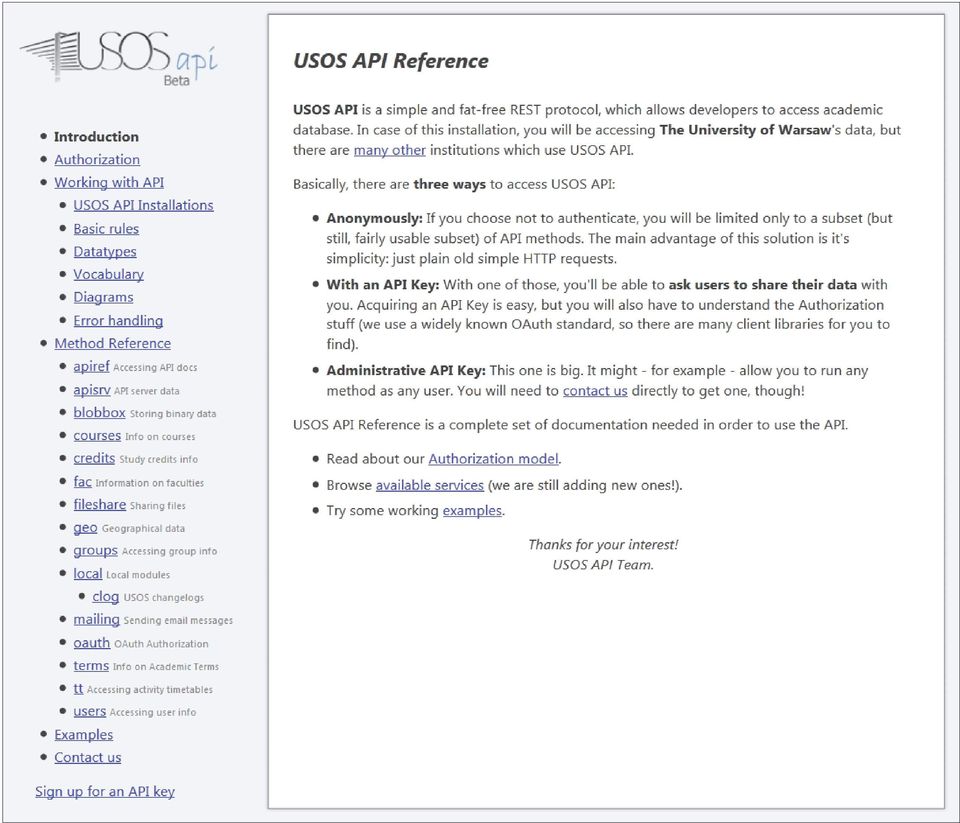The height and width of the screenshot is (823, 960).
Task: Click 'The University of Warsaw' bold text
Action: point(745,130)
